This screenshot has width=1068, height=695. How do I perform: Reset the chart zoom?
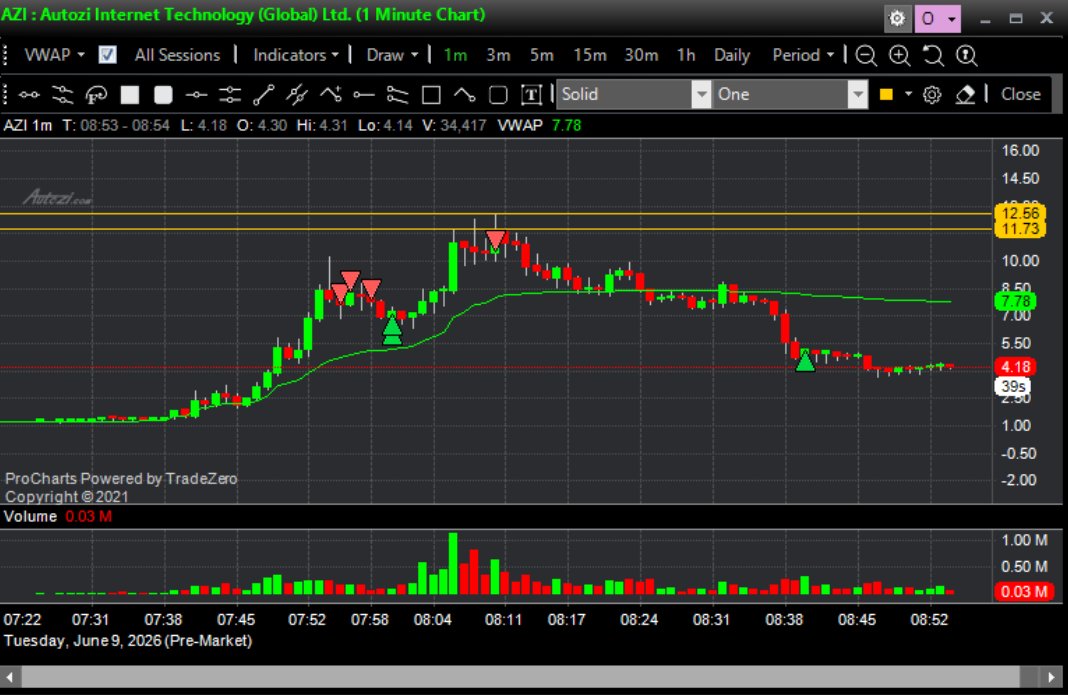[933, 55]
